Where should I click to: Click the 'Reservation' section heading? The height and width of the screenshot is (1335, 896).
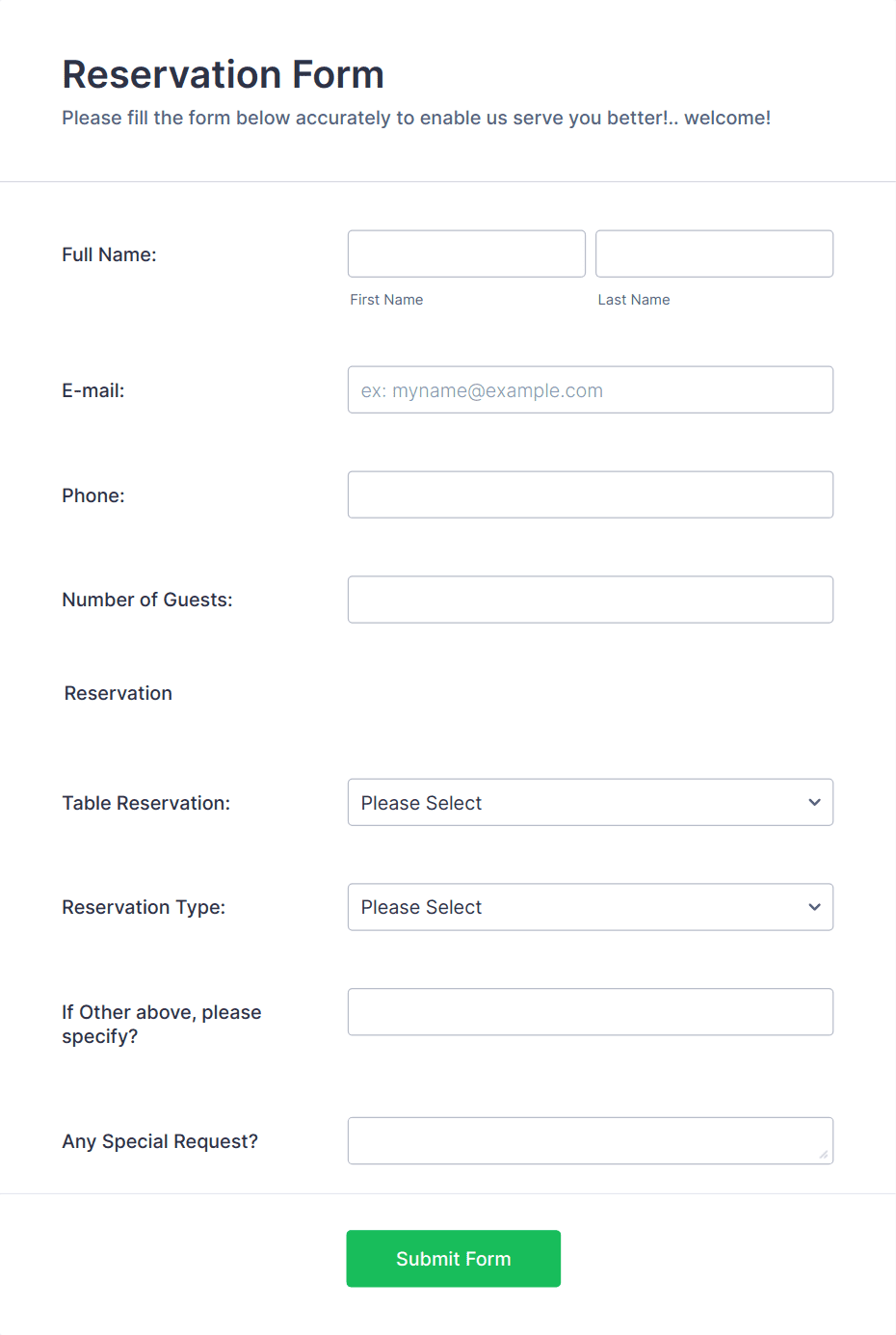coord(119,693)
